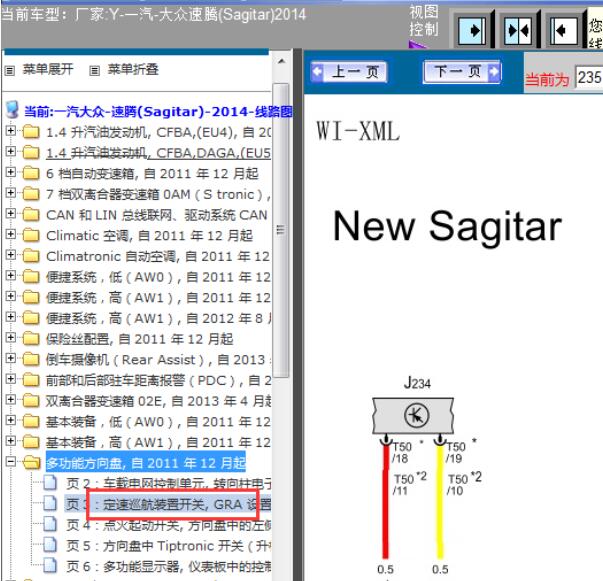Click the yellow wire at T50/19
Screen dimensions: 603x581
click(x=440, y=500)
